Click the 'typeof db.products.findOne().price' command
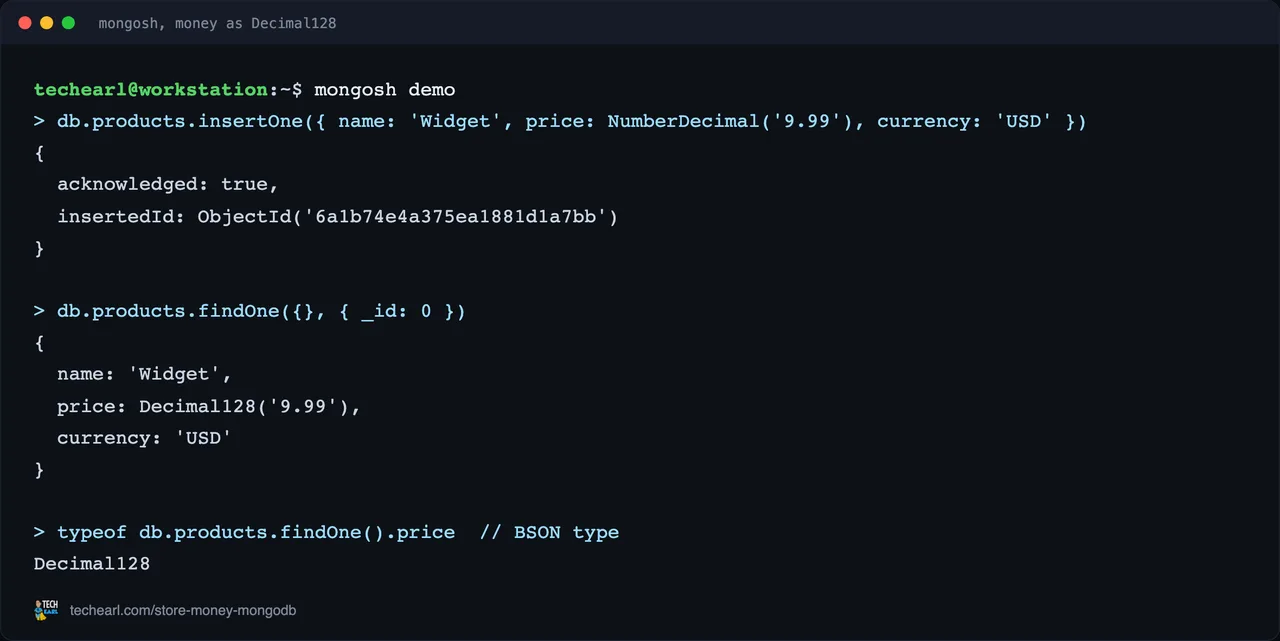Viewport: 1280px width, 641px height. coord(256,532)
